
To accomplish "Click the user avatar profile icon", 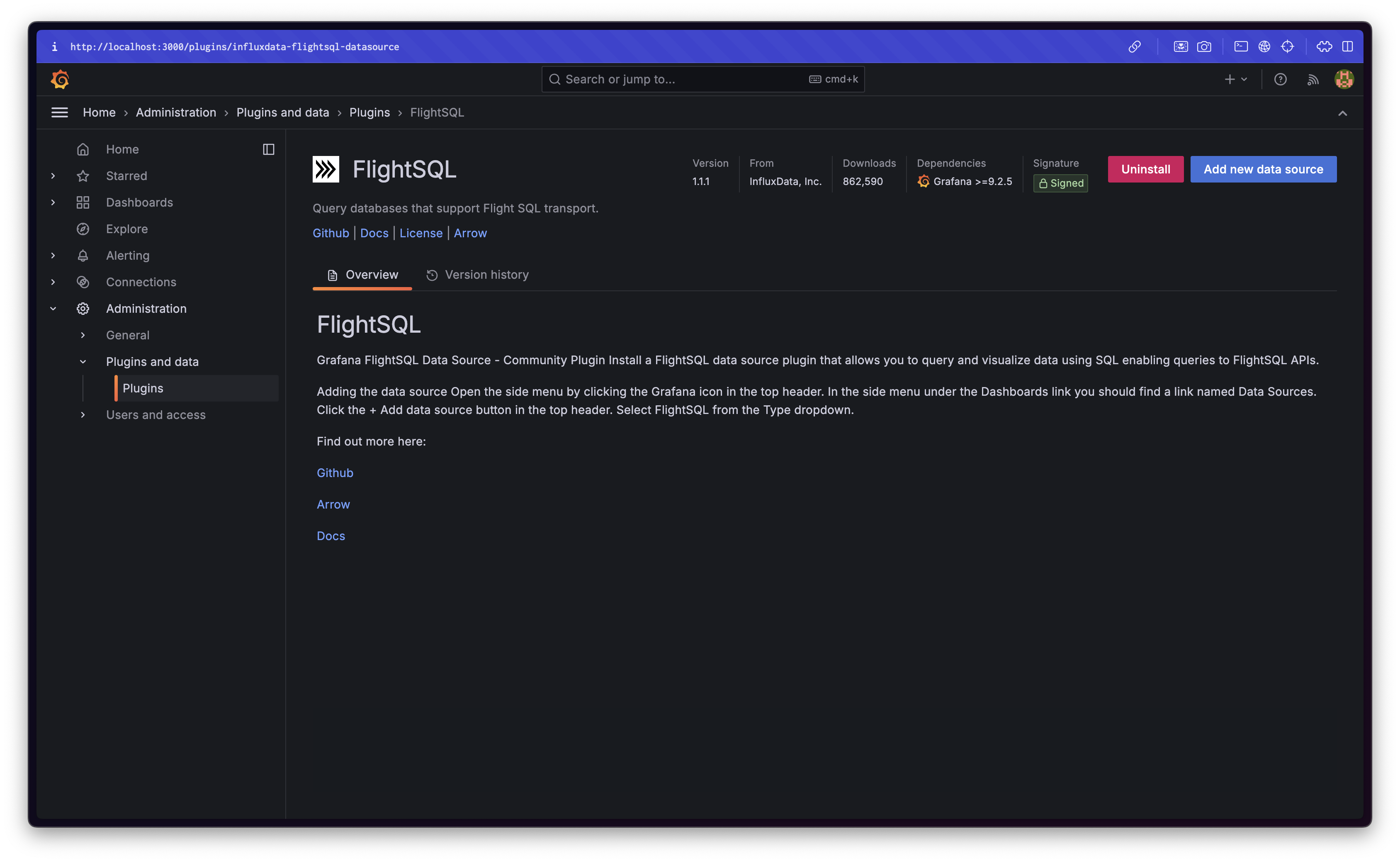I will coord(1344,79).
